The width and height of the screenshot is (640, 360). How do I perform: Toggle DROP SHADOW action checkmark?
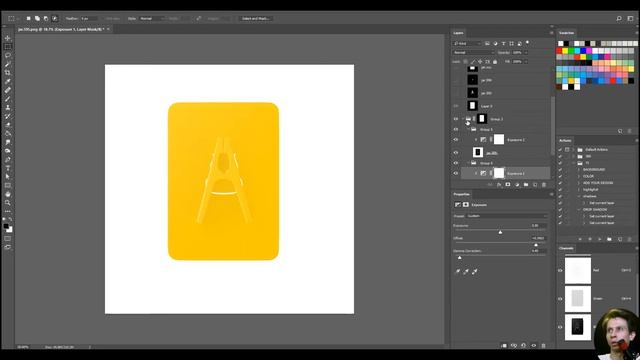[x=560, y=209]
